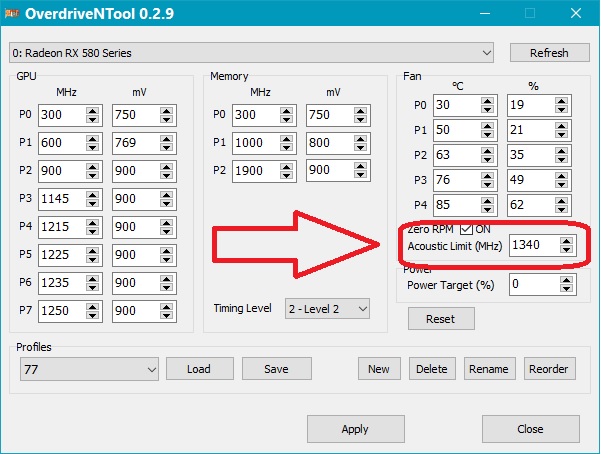Viewport: 601px width, 454px height.
Task: Increase Power Target with up arrow
Action: pyautogui.click(x=567, y=280)
